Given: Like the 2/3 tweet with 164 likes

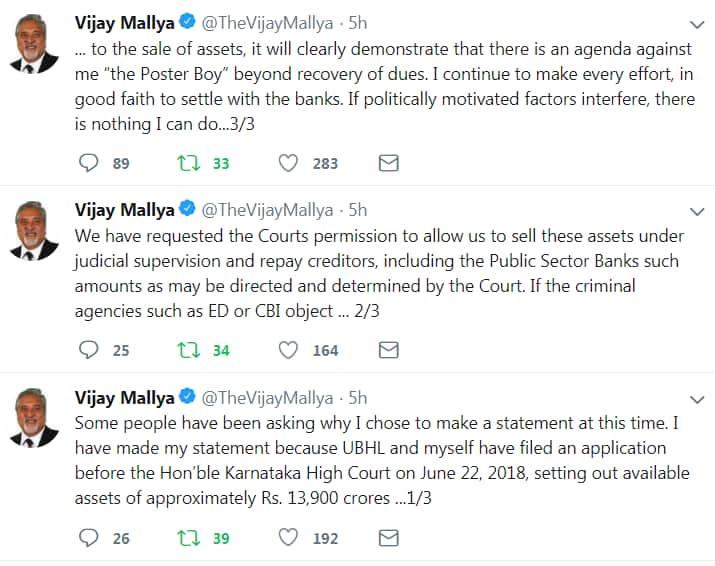Looking at the screenshot, I should tap(289, 350).
